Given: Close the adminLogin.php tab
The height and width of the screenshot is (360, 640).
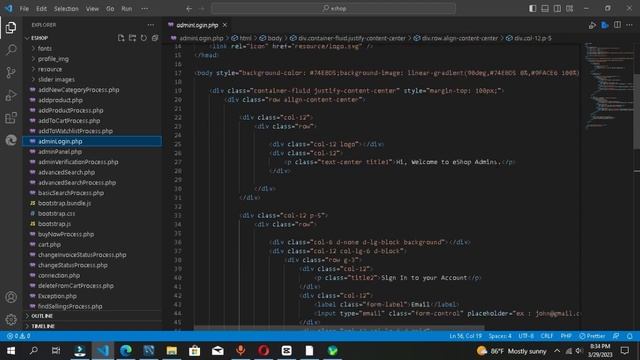Looking at the screenshot, I should tap(225, 25).
